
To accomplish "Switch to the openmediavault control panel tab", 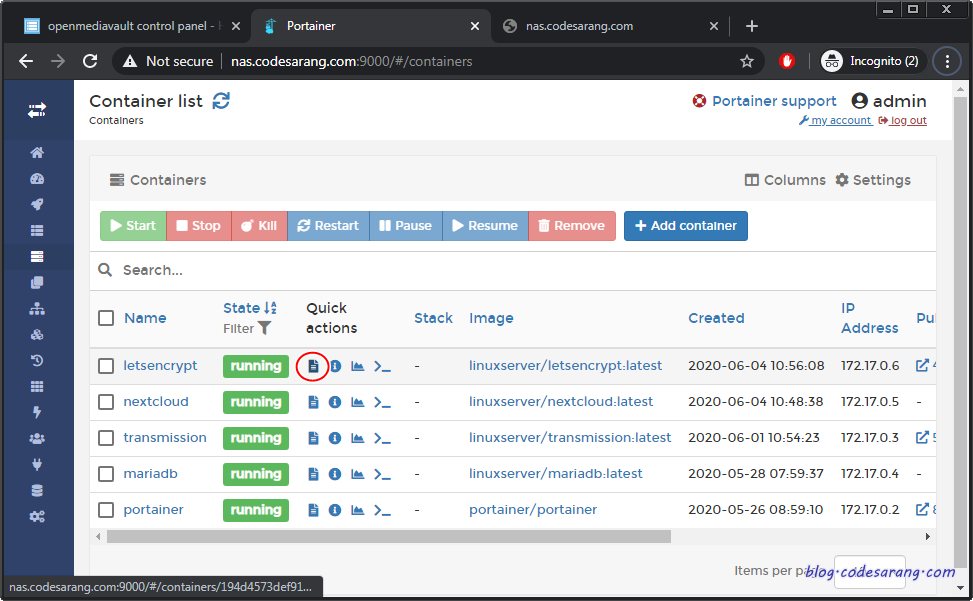I will 132,26.
